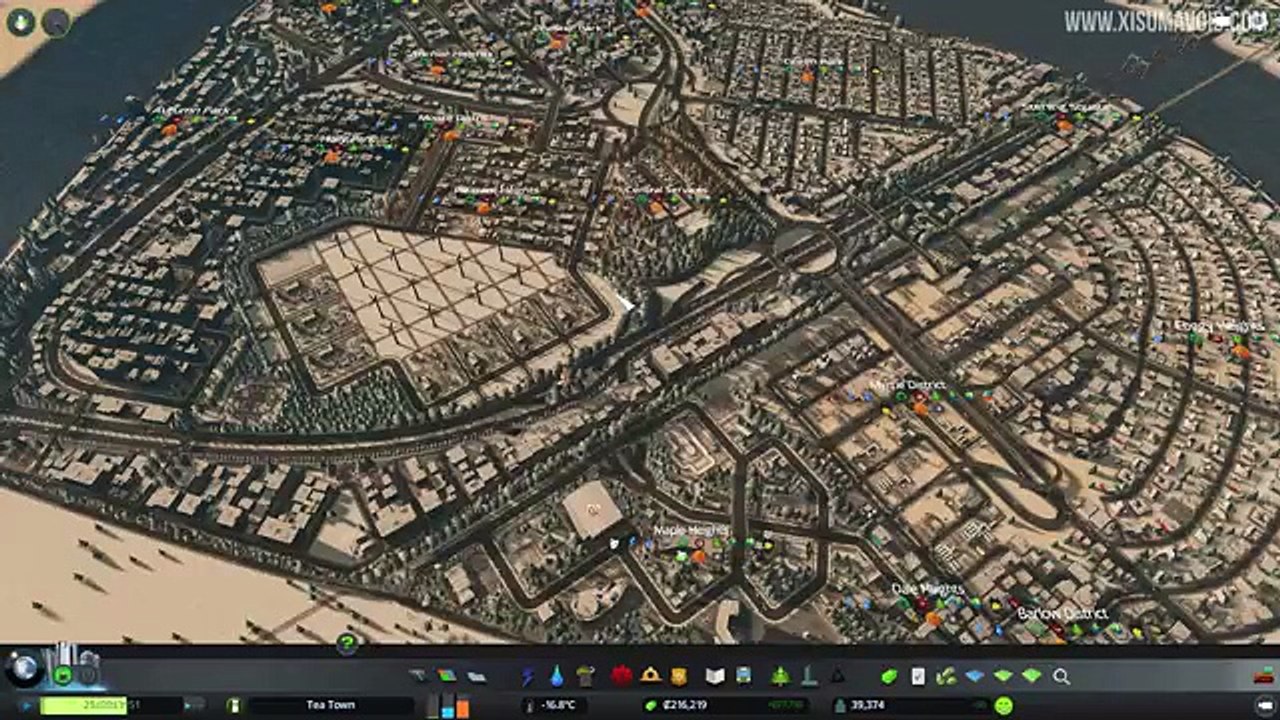Open the Electricity services menu
Viewport: 1280px width, 720px height.
[527, 677]
